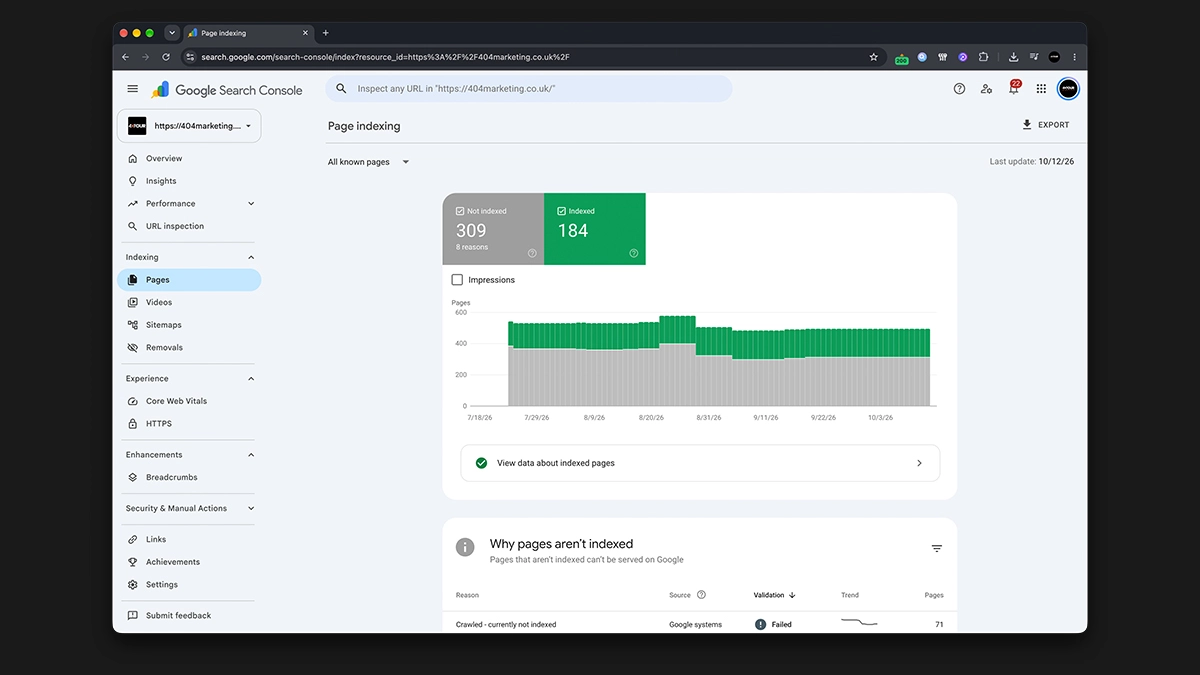The width and height of the screenshot is (1200, 675).
Task: View site information icon in address bar
Action: tap(191, 57)
